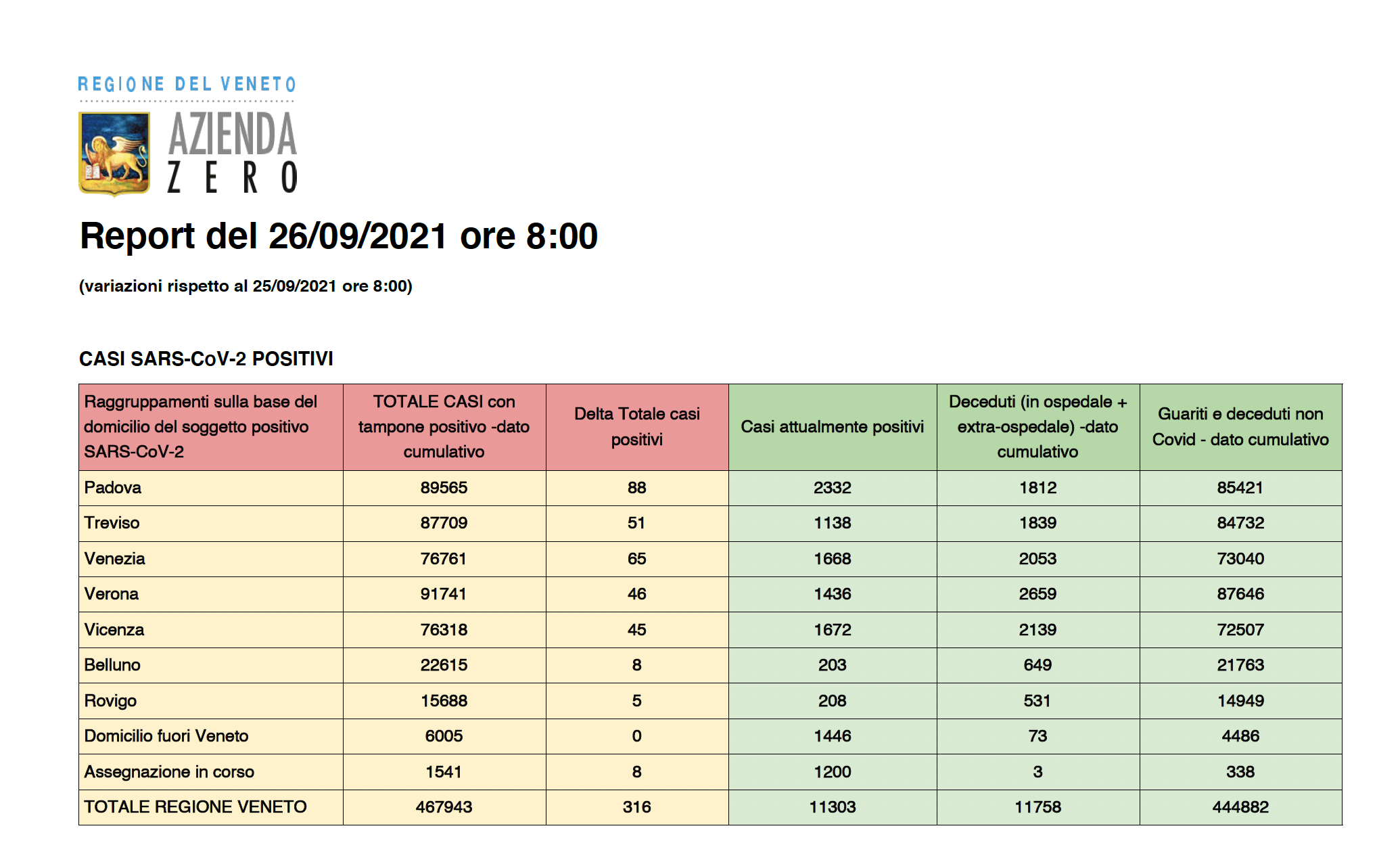Click Belluno currently positive value 203

pyautogui.click(x=833, y=665)
